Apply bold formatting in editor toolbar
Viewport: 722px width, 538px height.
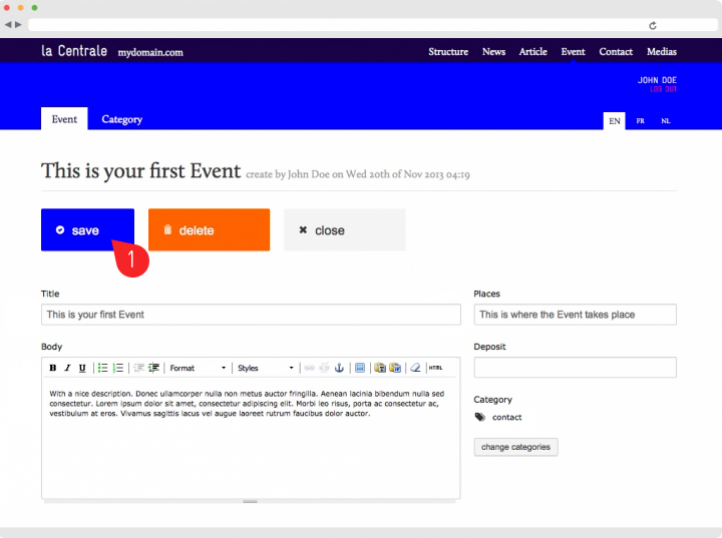[x=53, y=368]
